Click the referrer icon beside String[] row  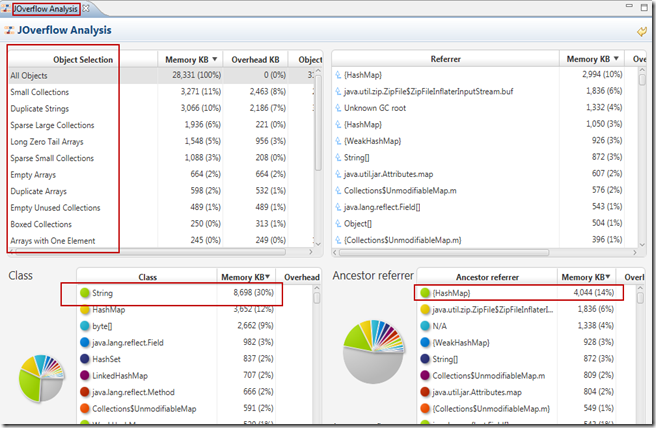(338, 157)
